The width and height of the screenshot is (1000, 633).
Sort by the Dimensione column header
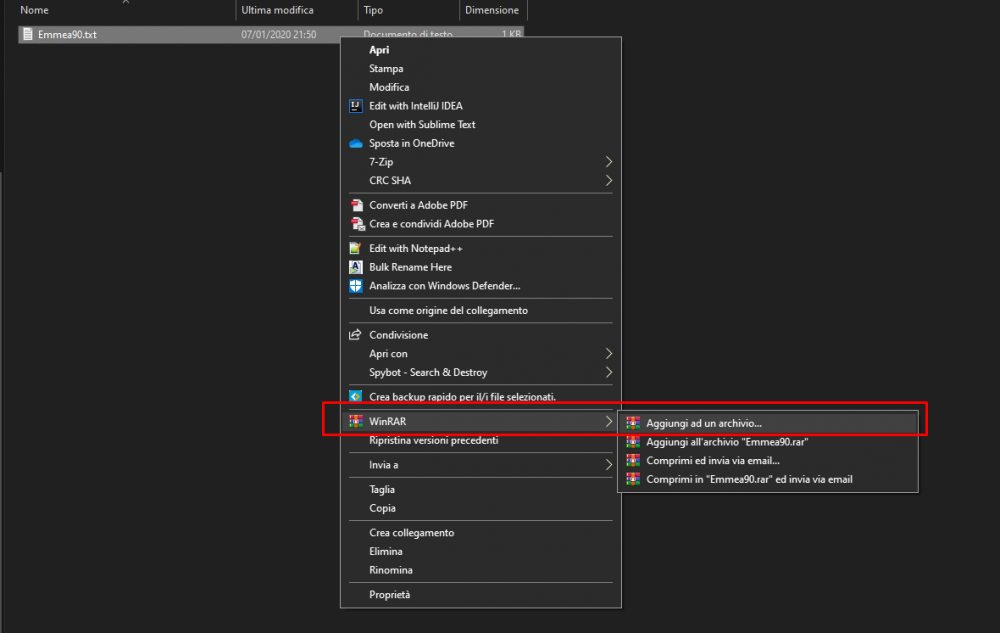(494, 10)
